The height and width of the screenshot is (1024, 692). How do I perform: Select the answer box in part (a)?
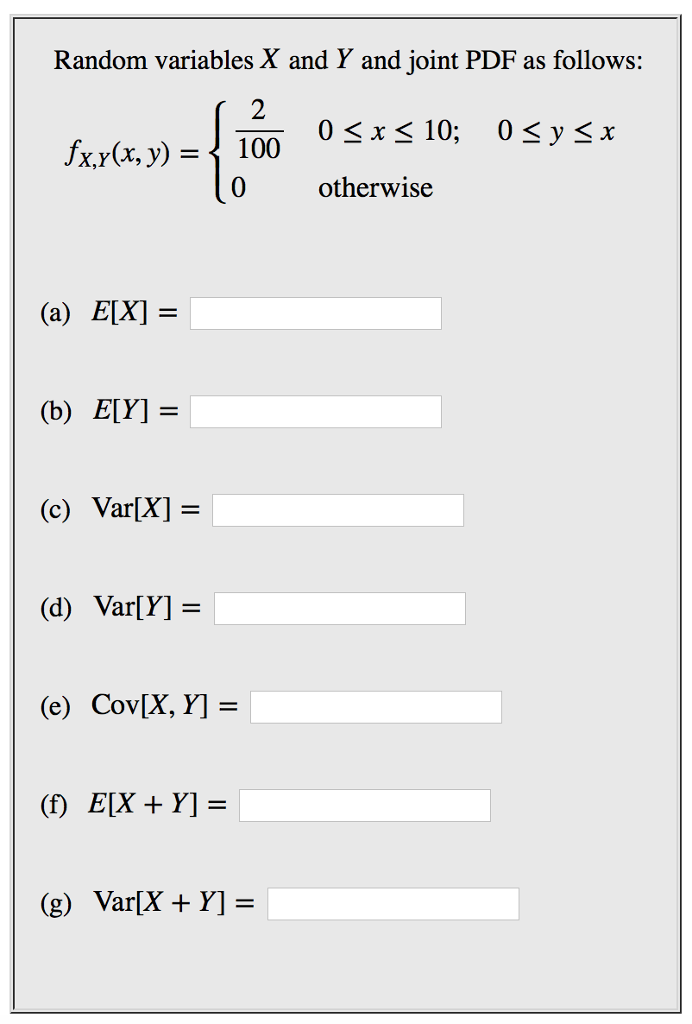[x=315, y=313]
